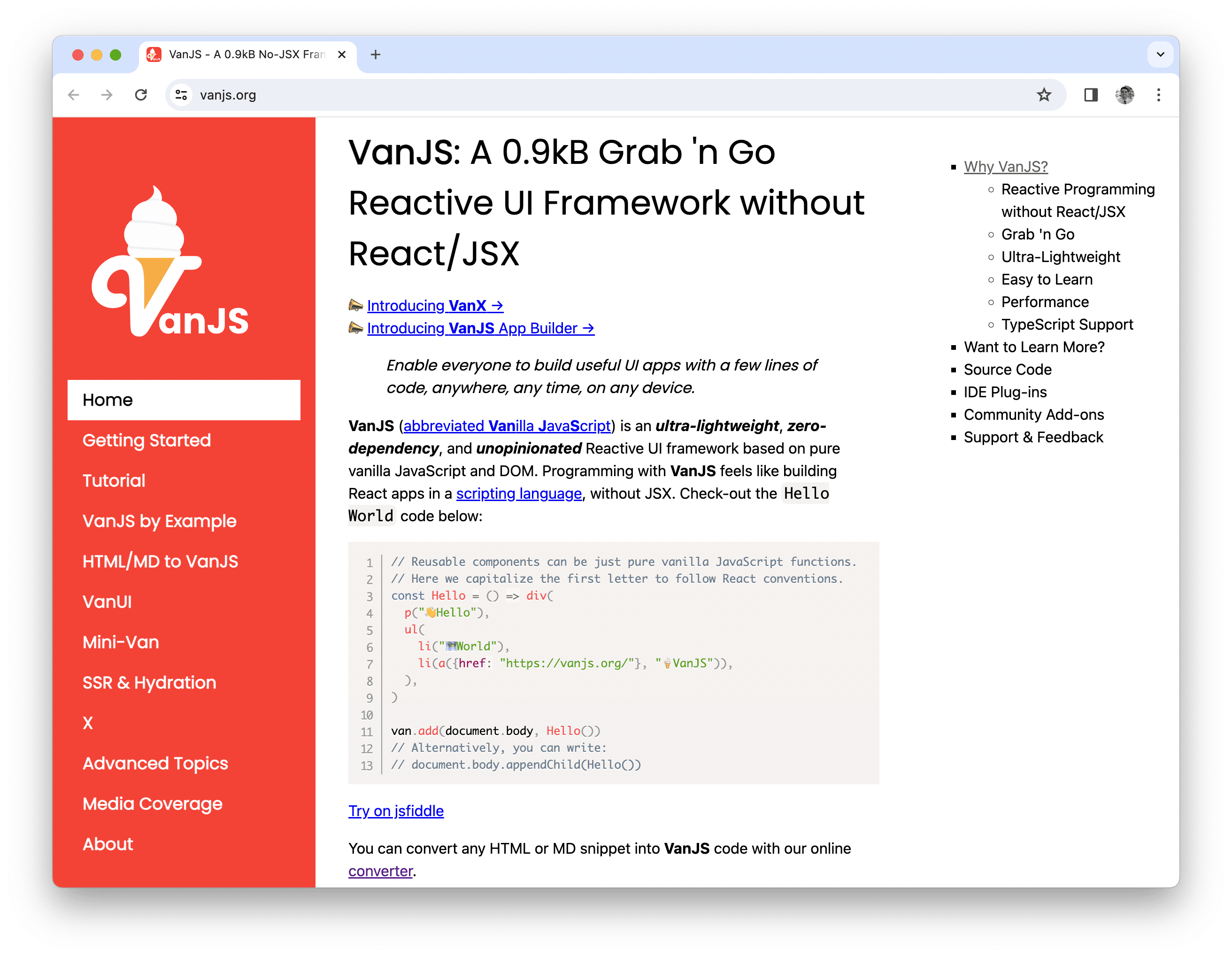Viewport: 1232px width, 957px height.
Task: Click the browser forward arrow
Action: 107,95
